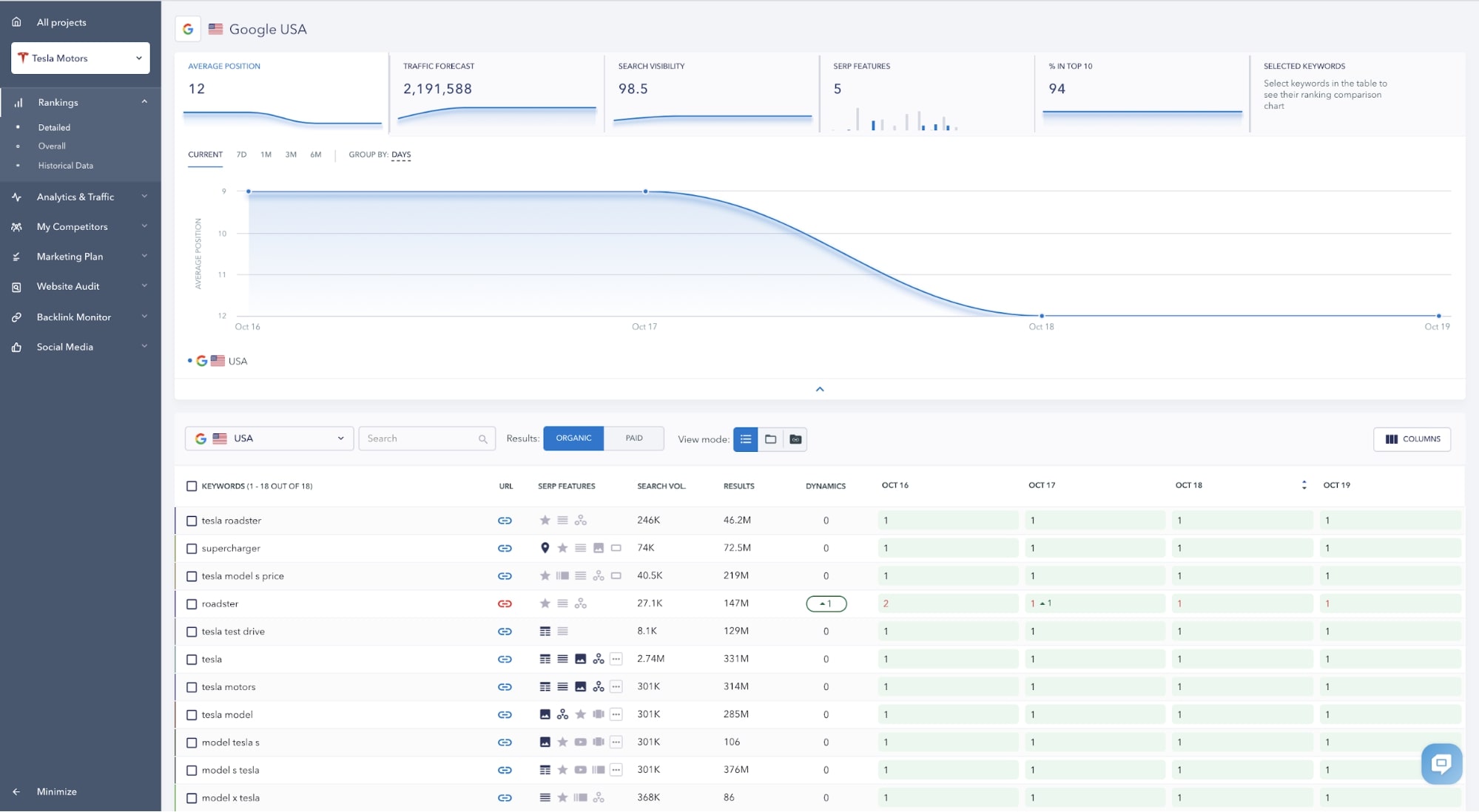
Task: Click the Website Audit sidebar icon
Action: [x=16, y=287]
